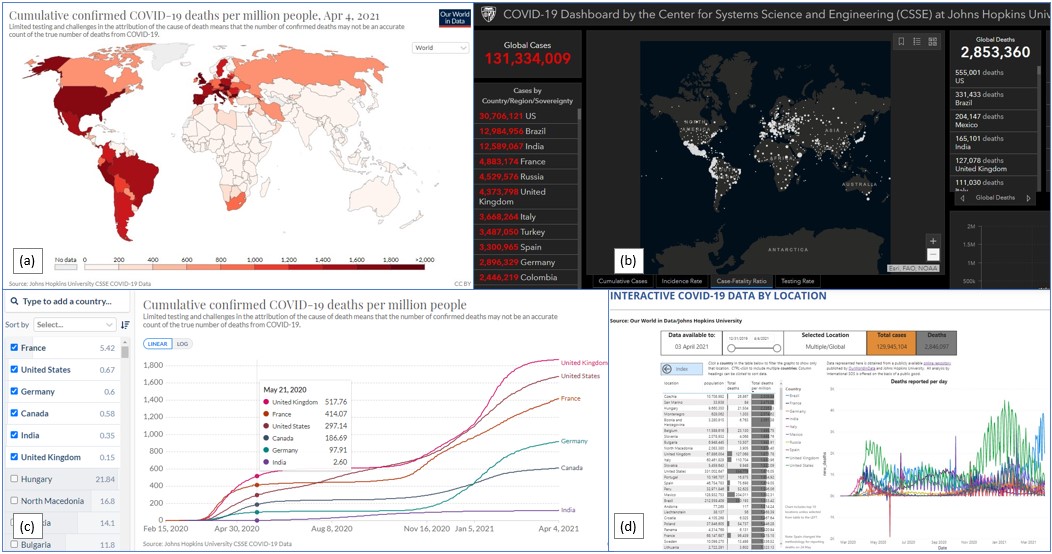Zoom in with the plus button on map
This screenshot has height=554, width=1052.
933,241
